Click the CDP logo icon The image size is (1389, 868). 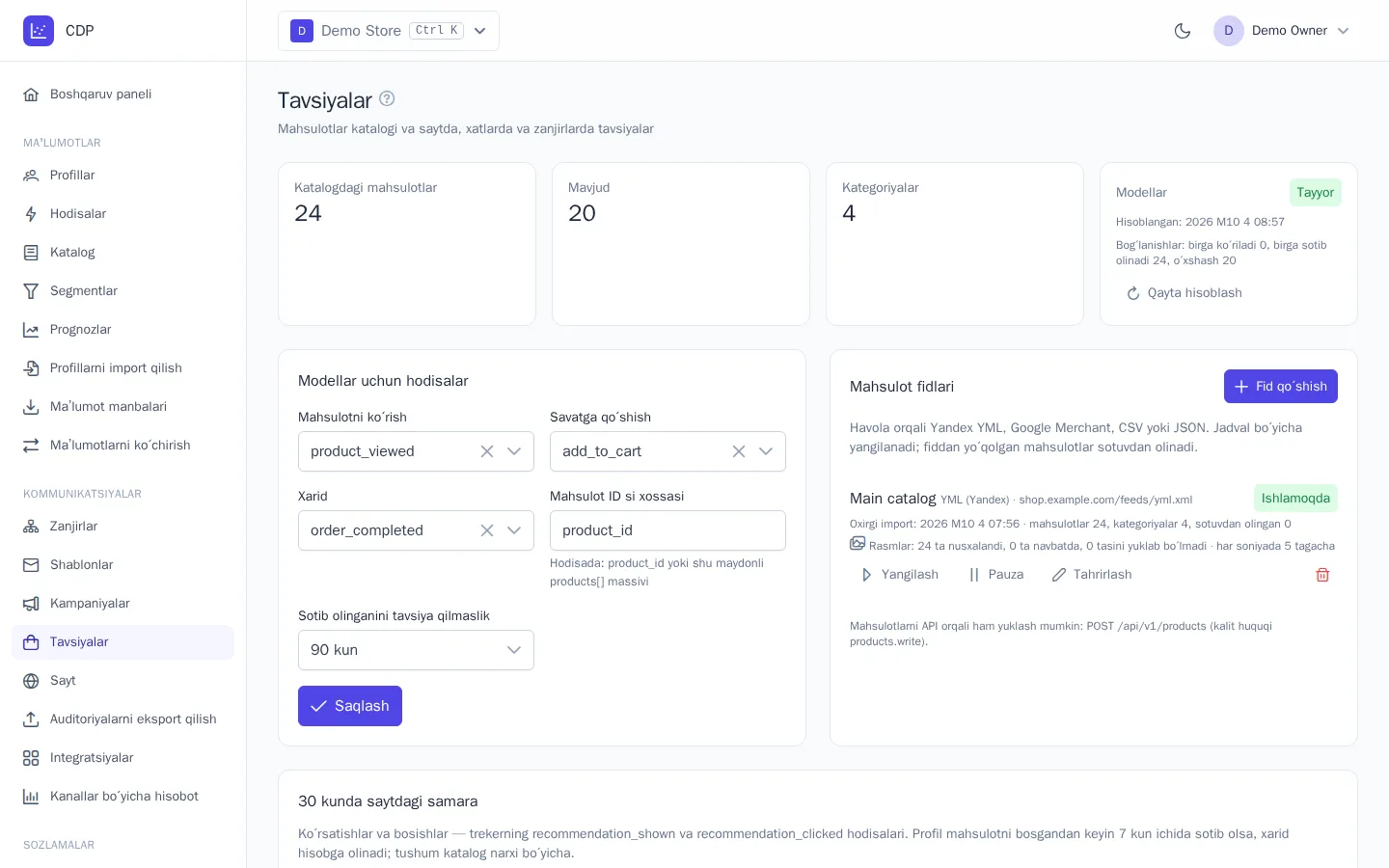[39, 31]
